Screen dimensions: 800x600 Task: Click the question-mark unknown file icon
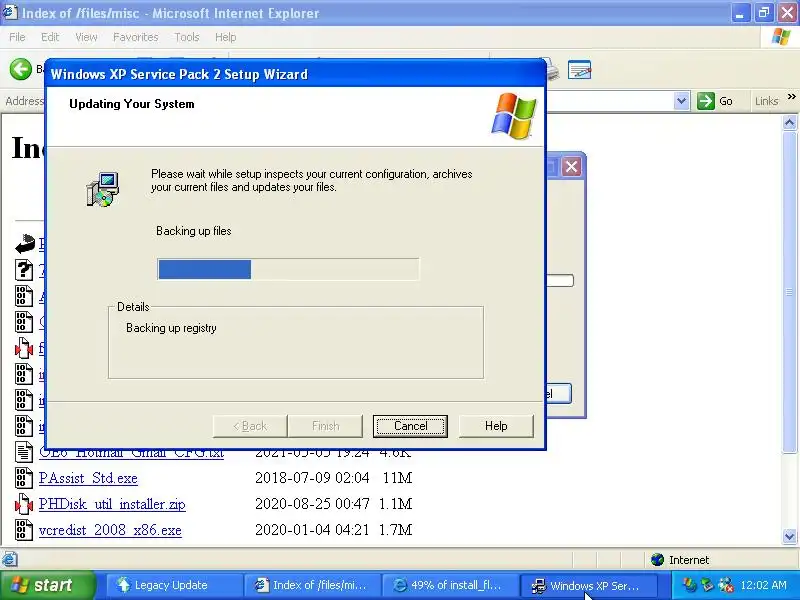coord(23,270)
